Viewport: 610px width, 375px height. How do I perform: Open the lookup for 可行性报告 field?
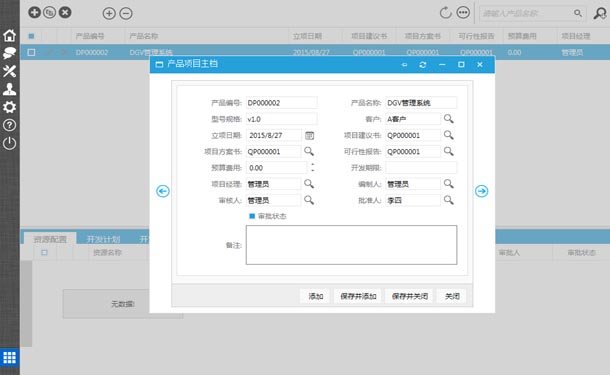pos(449,151)
